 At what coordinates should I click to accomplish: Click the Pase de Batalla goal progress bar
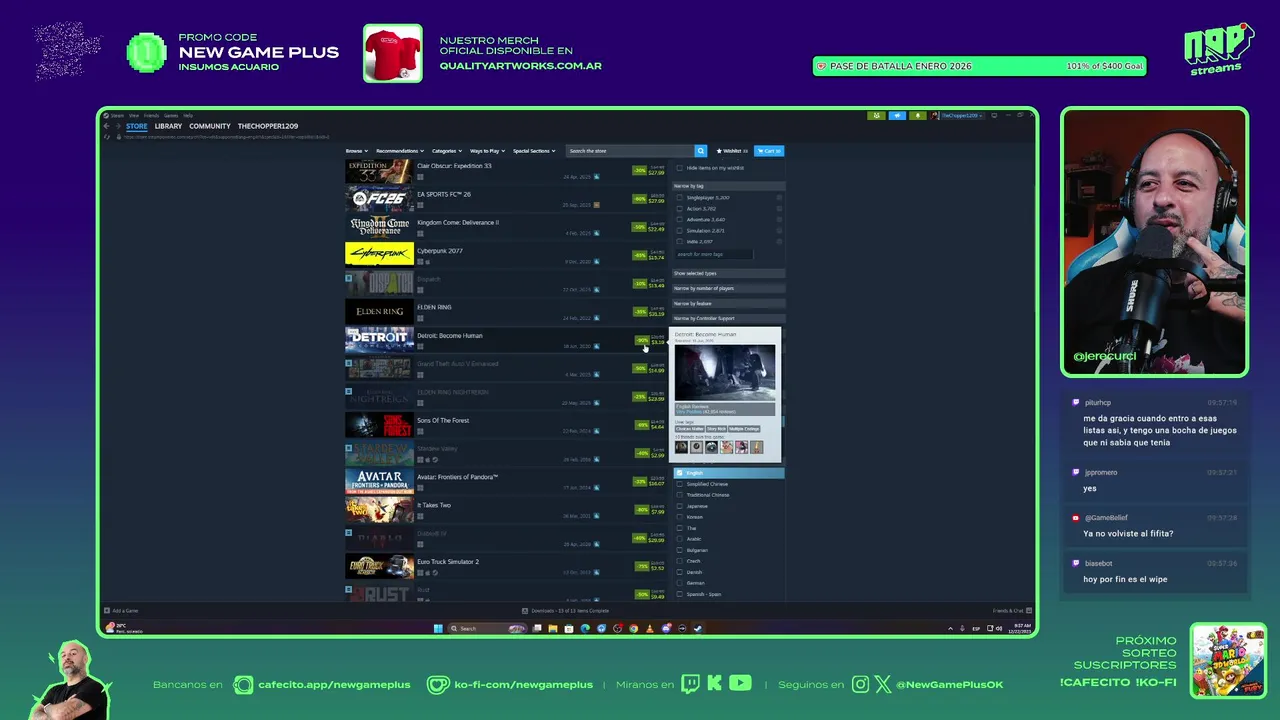979,66
